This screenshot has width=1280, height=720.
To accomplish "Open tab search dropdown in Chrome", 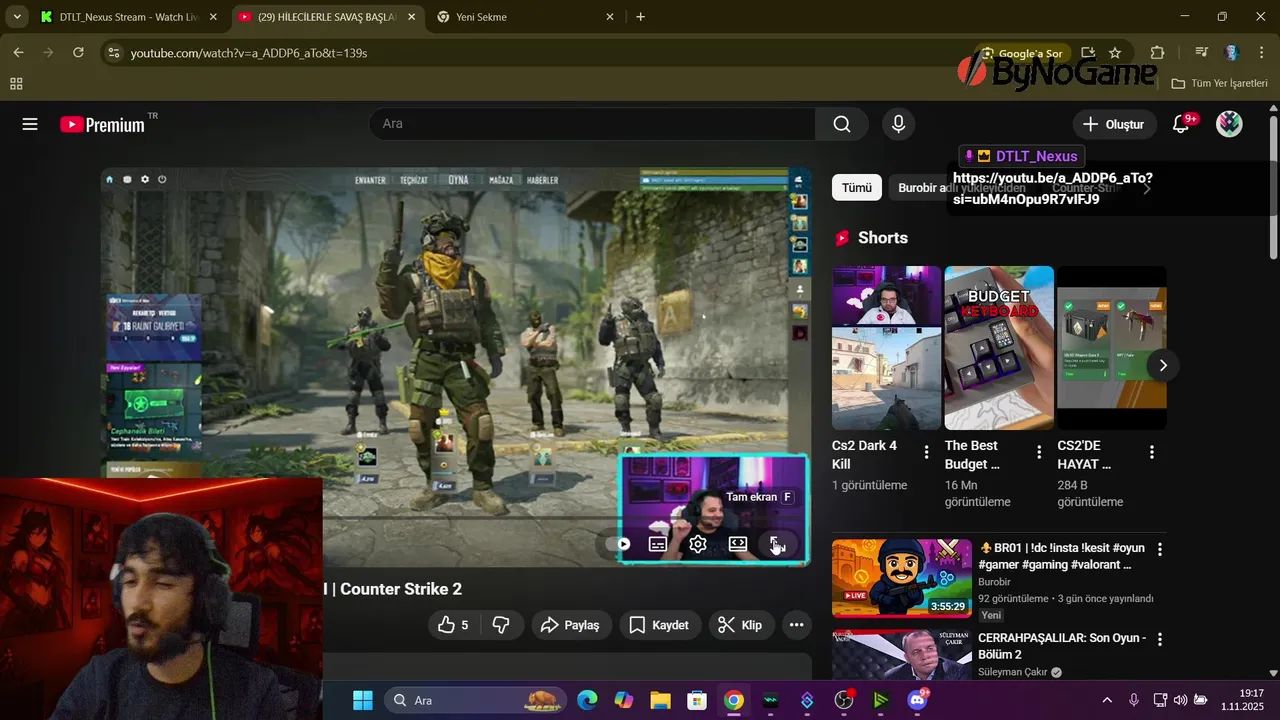I will [17, 17].
